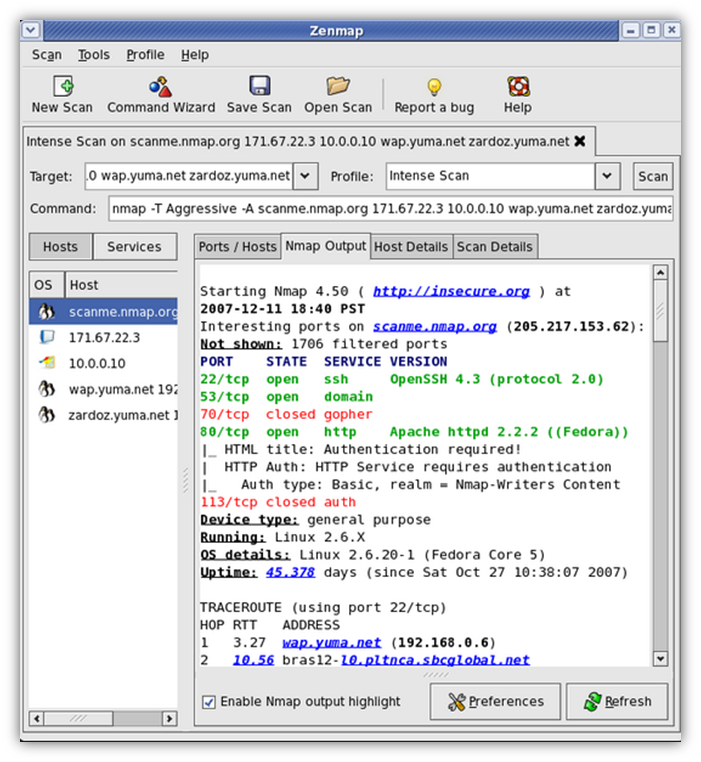The height and width of the screenshot is (762, 701).
Task: Click wap.yuma.net traceroute link
Action: [x=332, y=642]
